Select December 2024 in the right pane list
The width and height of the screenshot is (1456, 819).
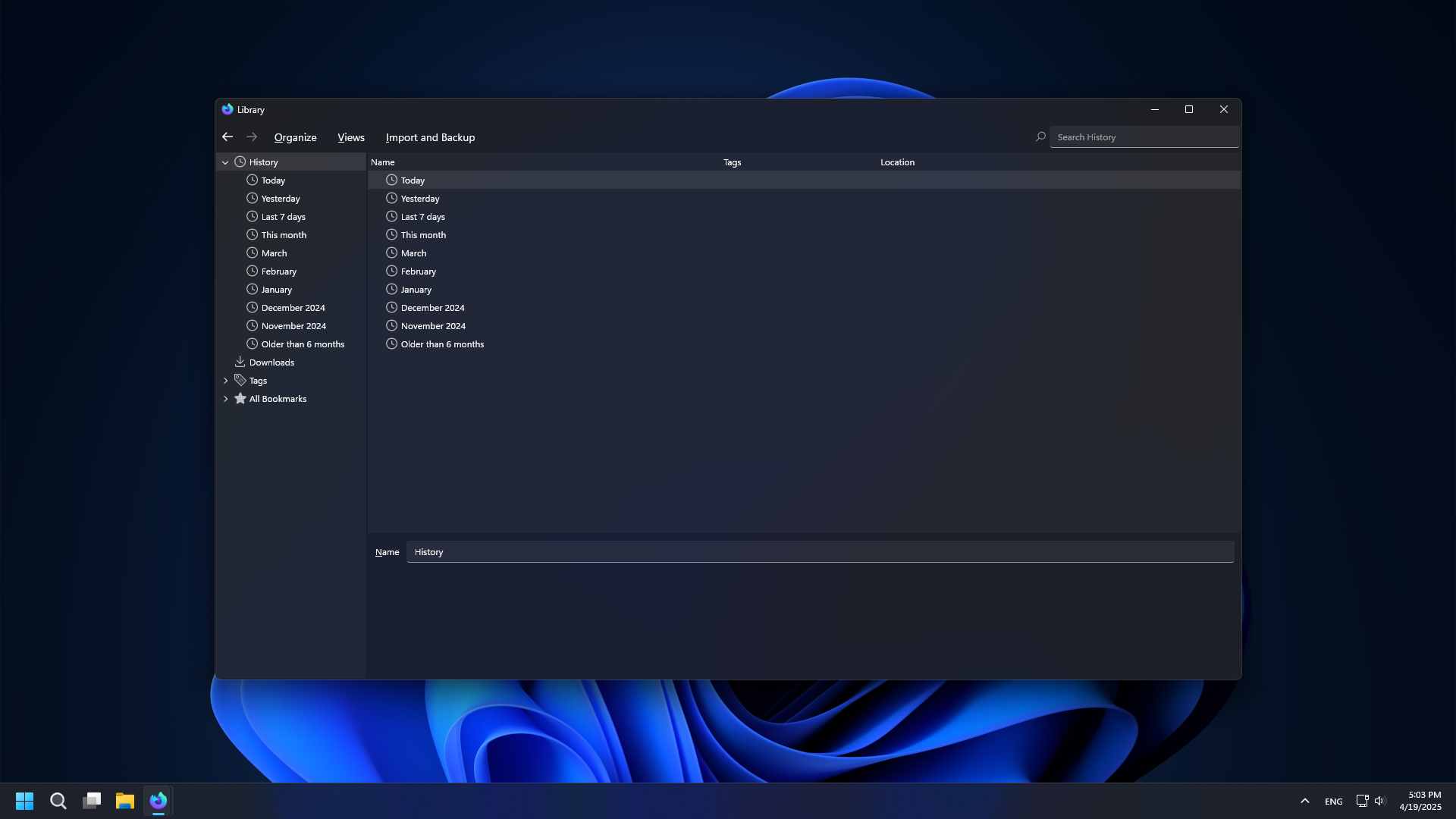[432, 308]
